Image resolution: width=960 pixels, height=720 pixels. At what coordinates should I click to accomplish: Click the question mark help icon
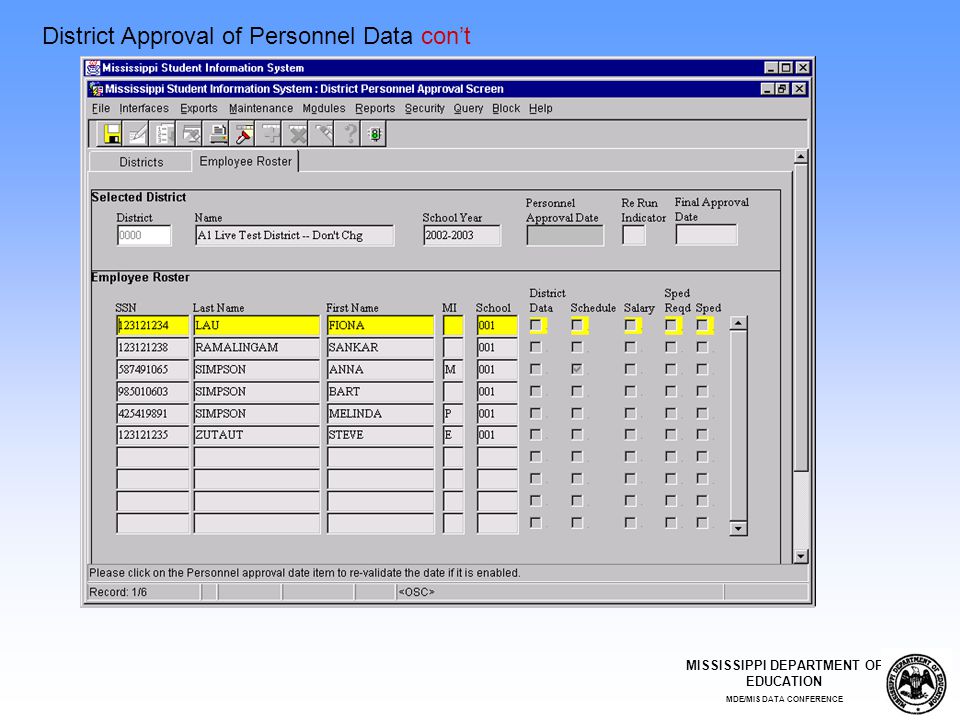(x=350, y=133)
